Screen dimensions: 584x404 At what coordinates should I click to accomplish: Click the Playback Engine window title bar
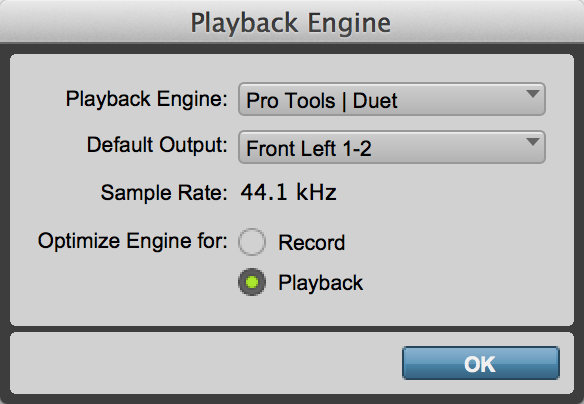pos(292,21)
